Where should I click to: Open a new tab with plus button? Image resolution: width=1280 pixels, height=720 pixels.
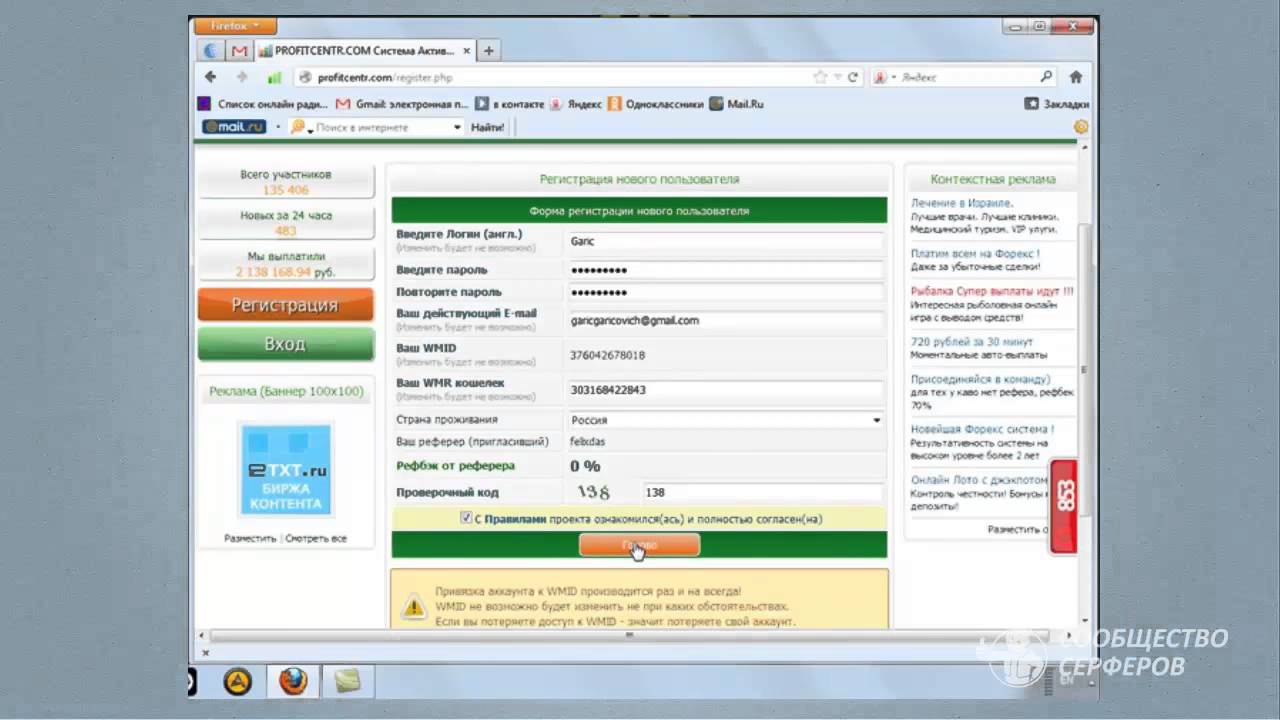[489, 50]
